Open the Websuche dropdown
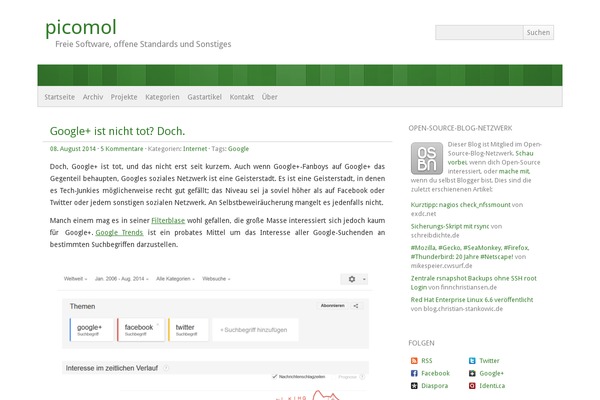Viewport: 600px width, 400px height. (x=216, y=279)
